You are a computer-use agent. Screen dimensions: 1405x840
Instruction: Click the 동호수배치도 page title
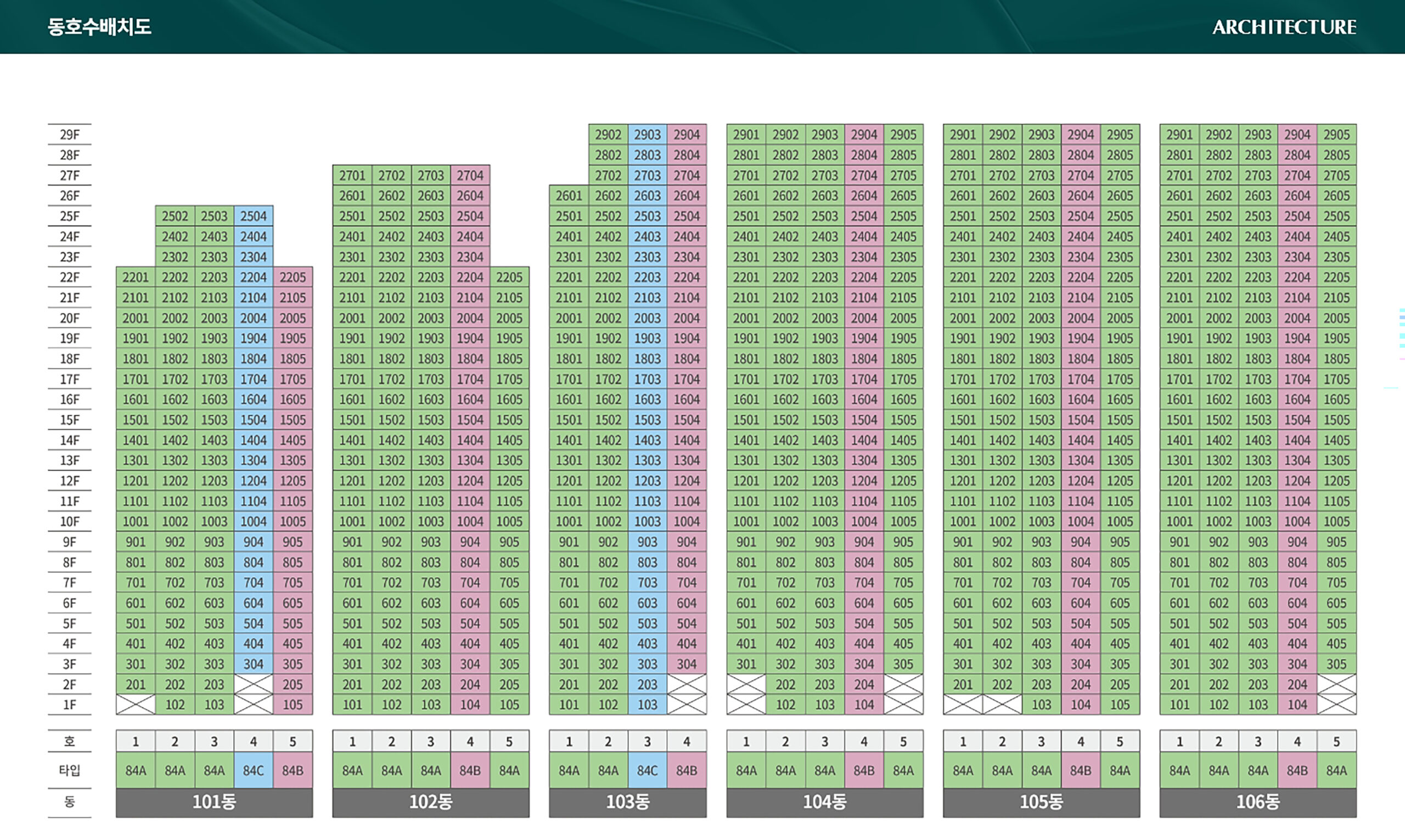coord(99,27)
